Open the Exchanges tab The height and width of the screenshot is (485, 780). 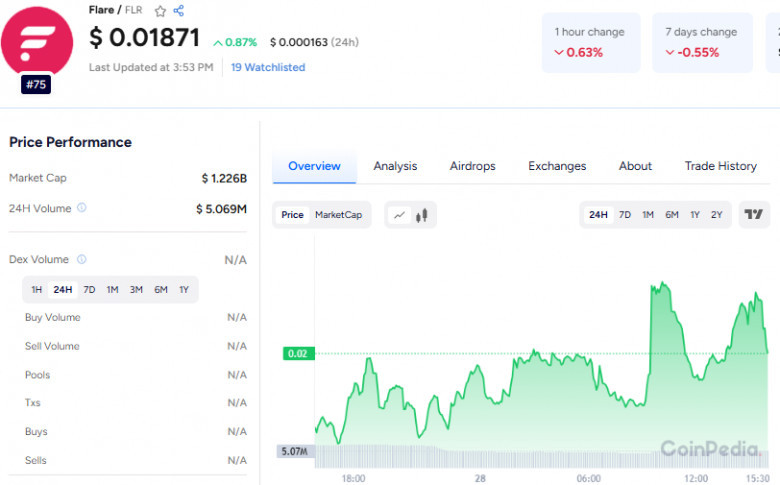pos(557,166)
